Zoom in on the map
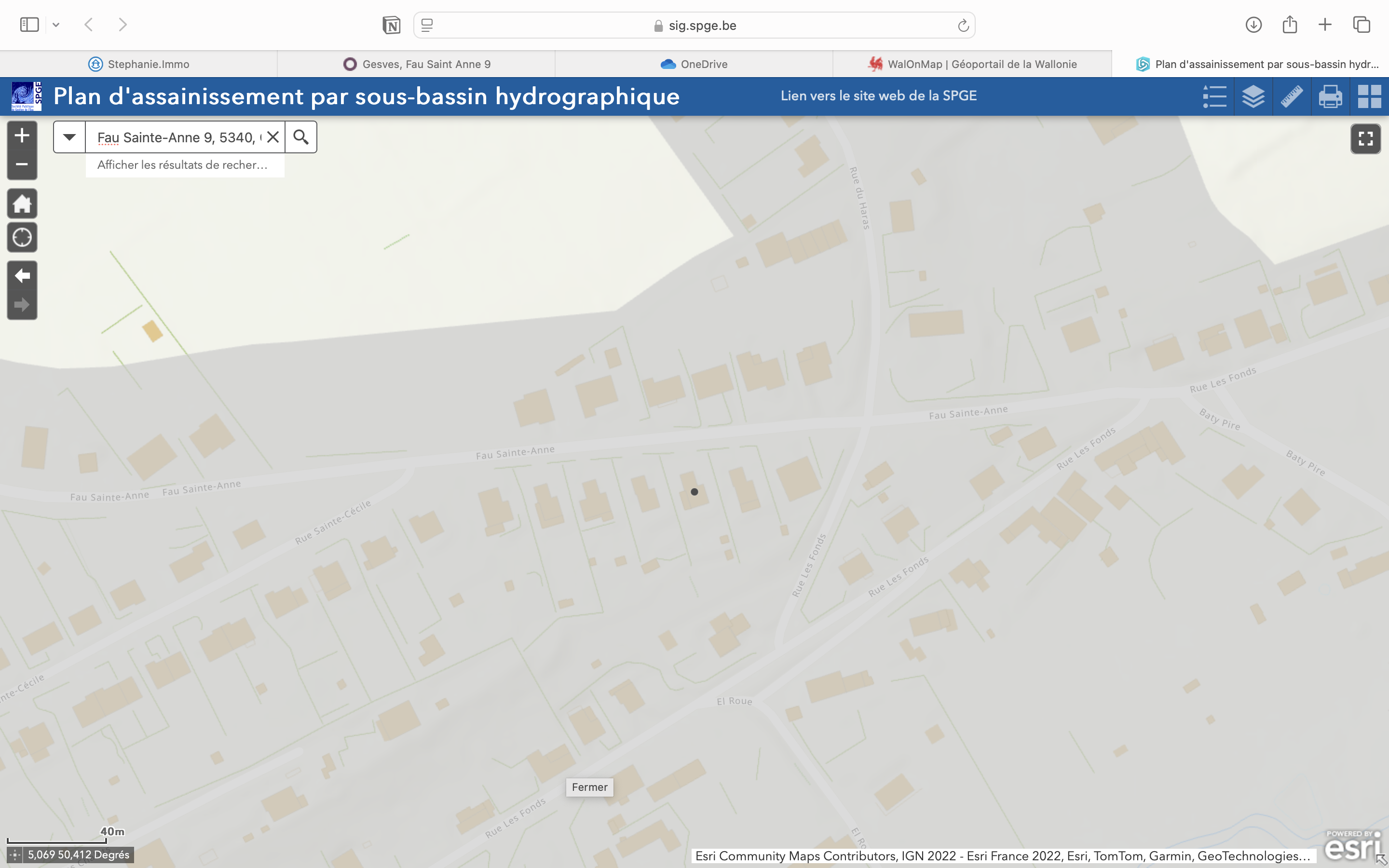1389x868 pixels. point(22,136)
